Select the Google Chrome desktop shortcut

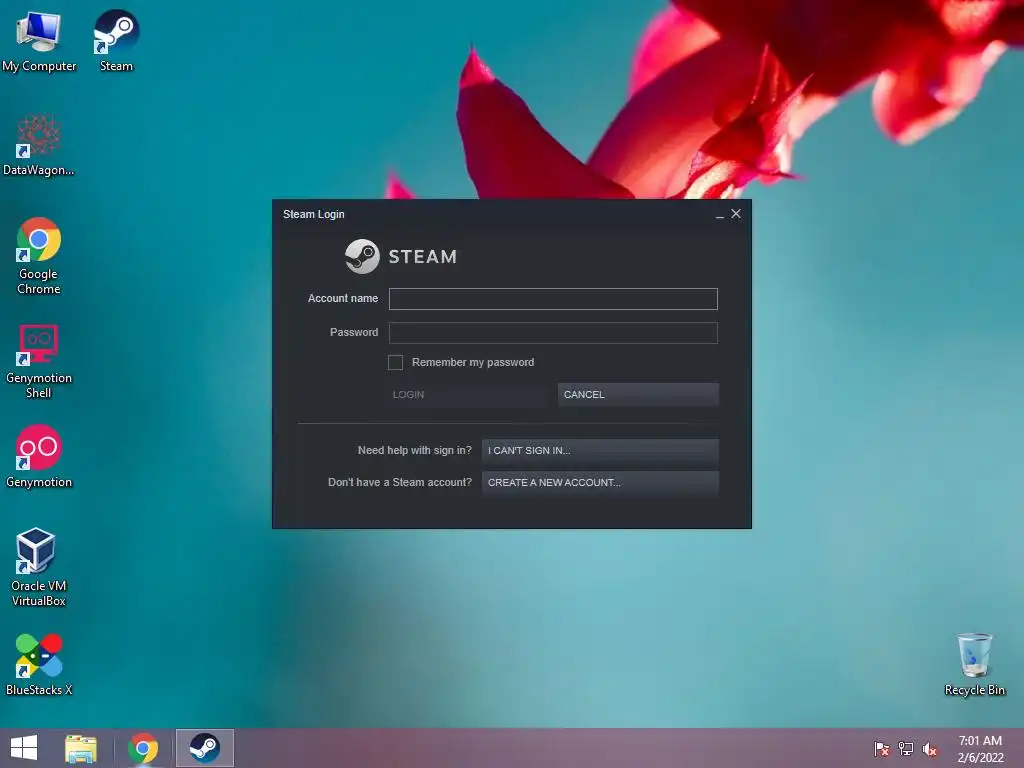coord(39,256)
